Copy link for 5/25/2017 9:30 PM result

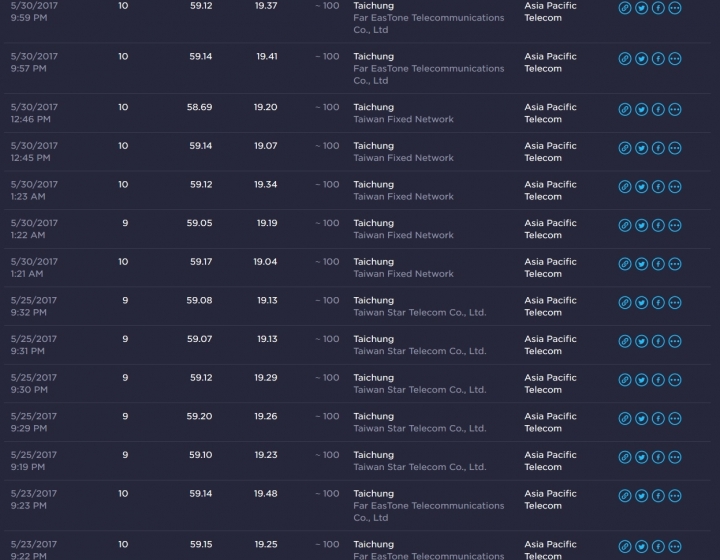[x=624, y=379]
